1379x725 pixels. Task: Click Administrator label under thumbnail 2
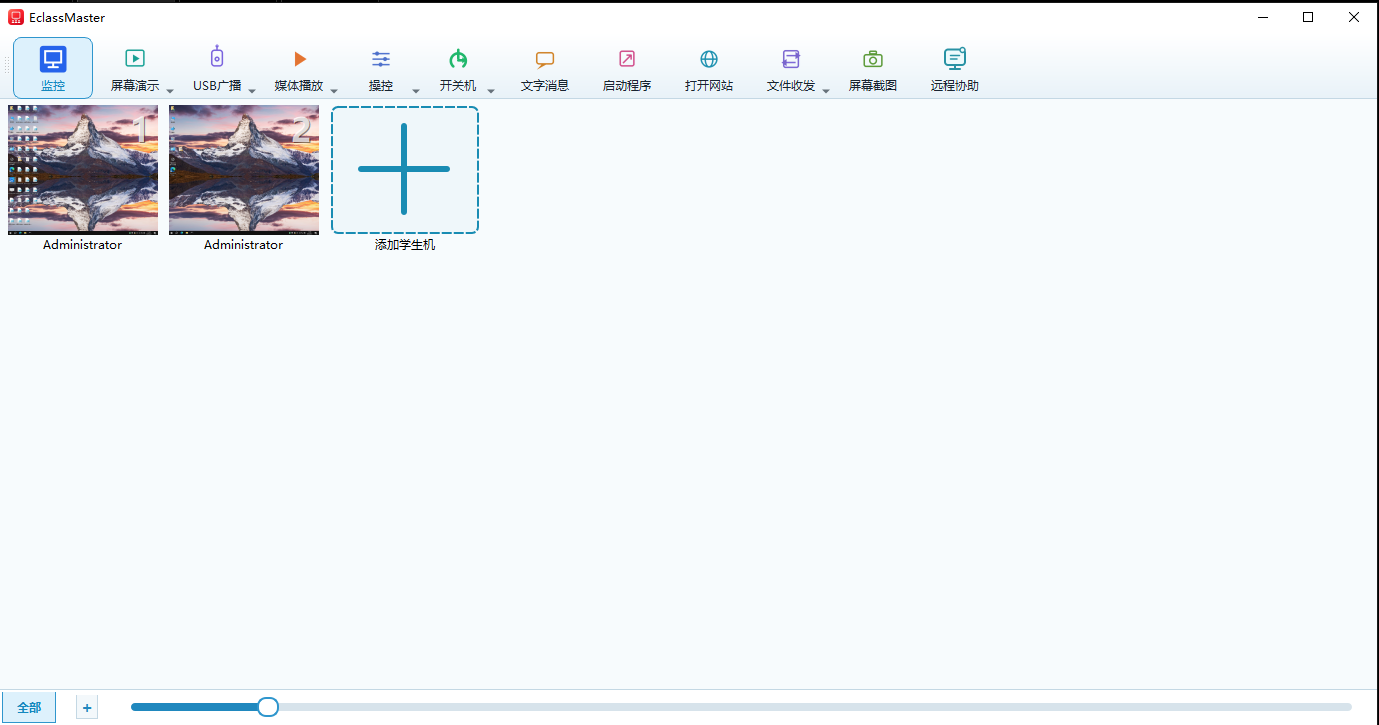coord(244,245)
